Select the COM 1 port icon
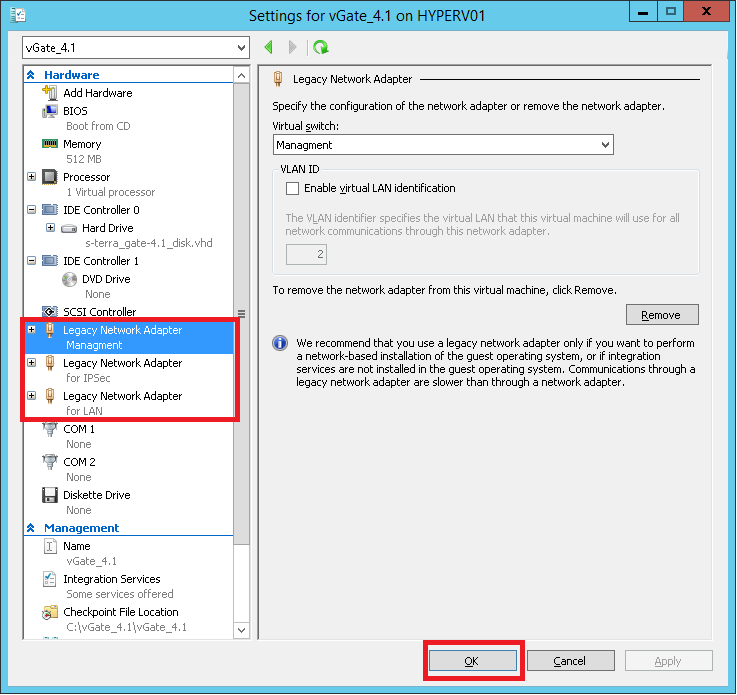The height and width of the screenshot is (695, 737). coord(50,429)
